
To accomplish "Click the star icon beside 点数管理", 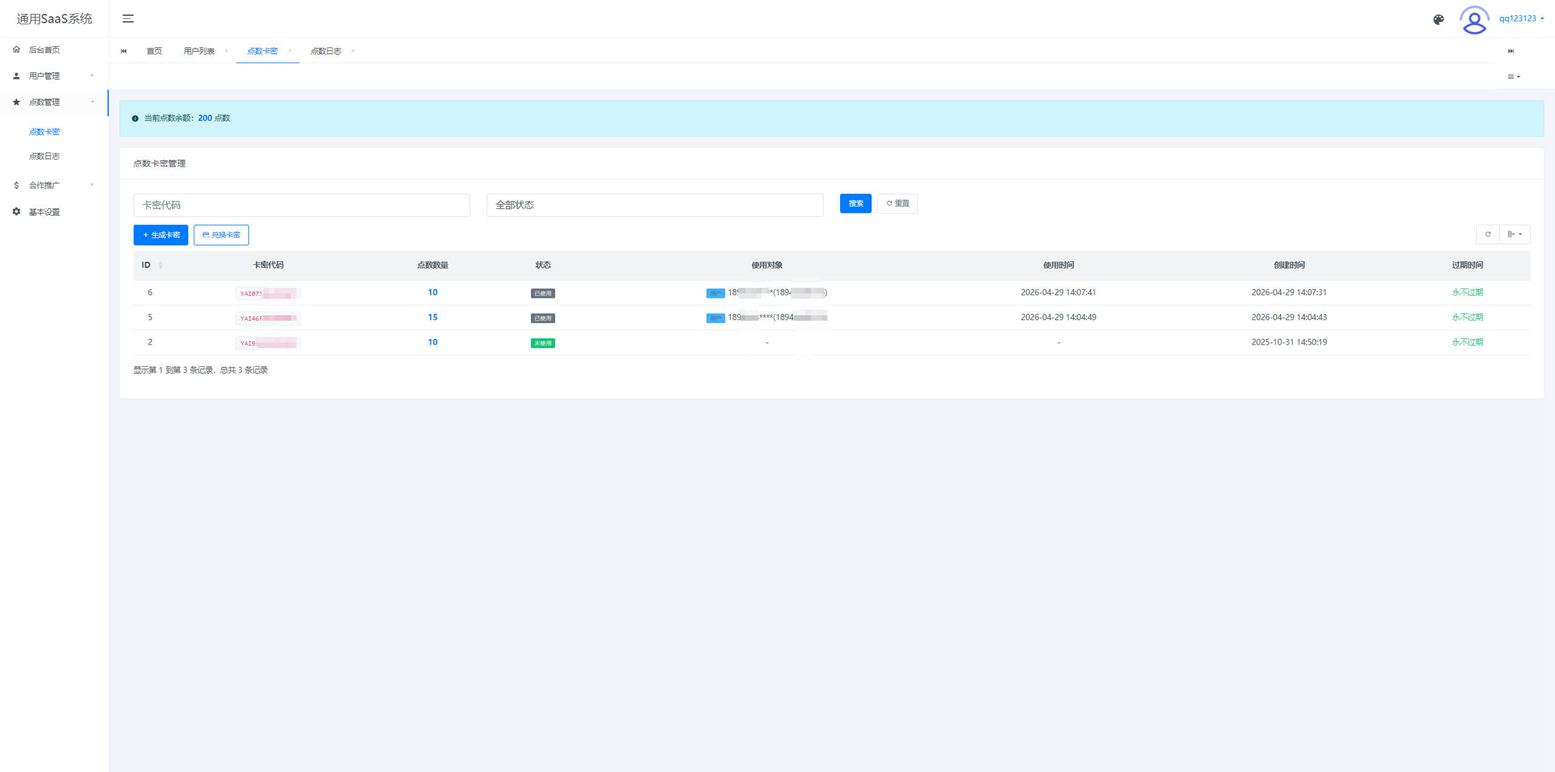I will coord(16,102).
